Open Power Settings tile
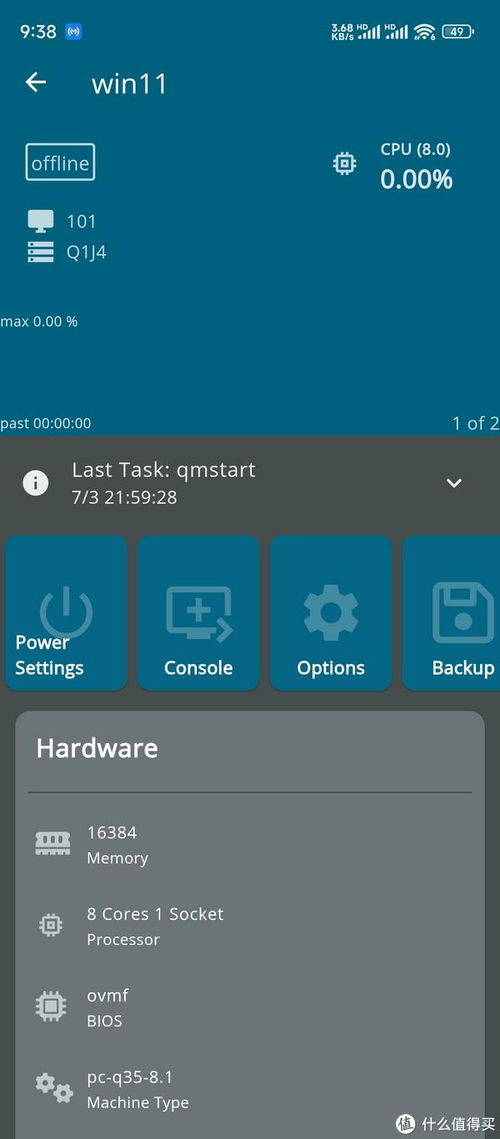 point(66,613)
